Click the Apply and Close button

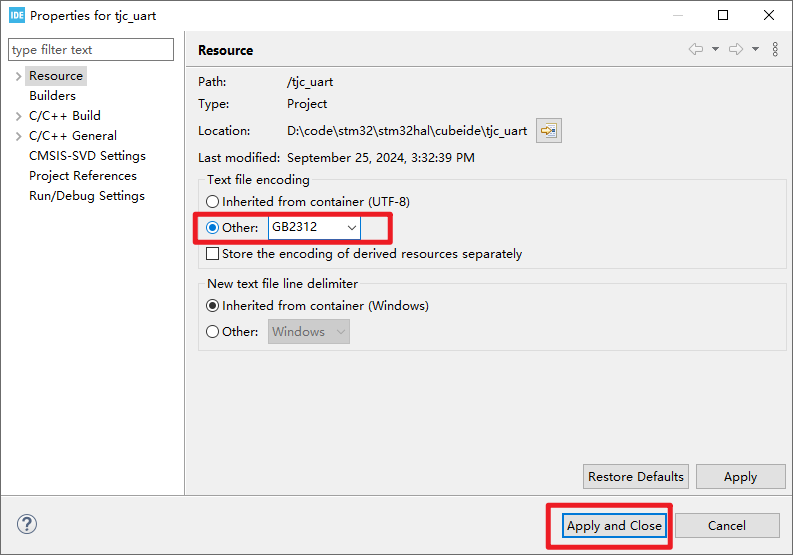pyautogui.click(x=614, y=526)
